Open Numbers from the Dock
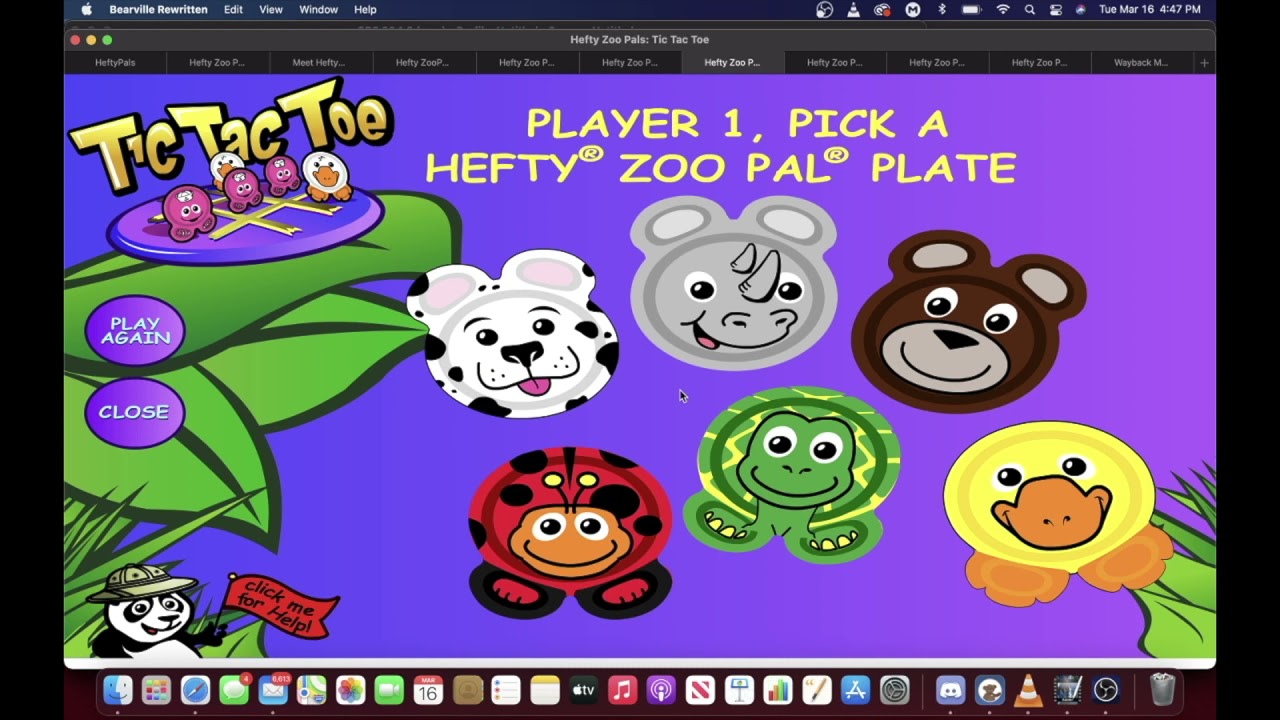 coord(777,689)
